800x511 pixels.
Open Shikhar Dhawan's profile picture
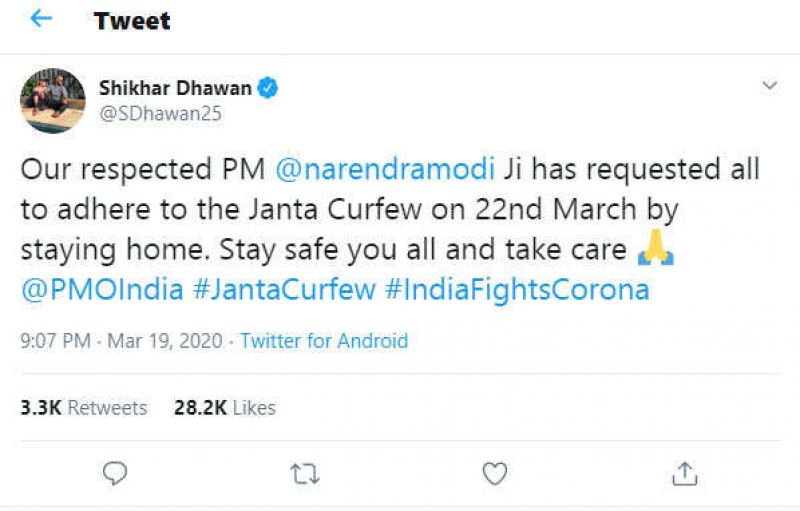(53, 100)
